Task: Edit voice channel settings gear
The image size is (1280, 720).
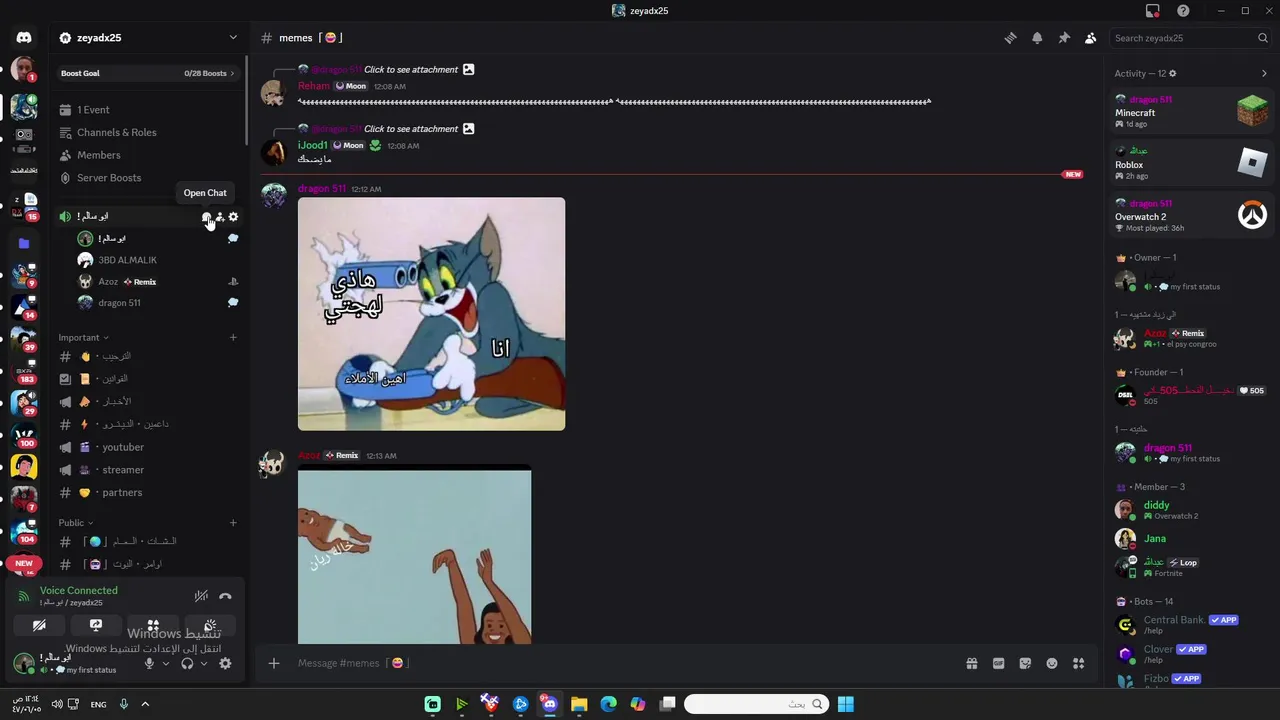Action: coord(233,217)
